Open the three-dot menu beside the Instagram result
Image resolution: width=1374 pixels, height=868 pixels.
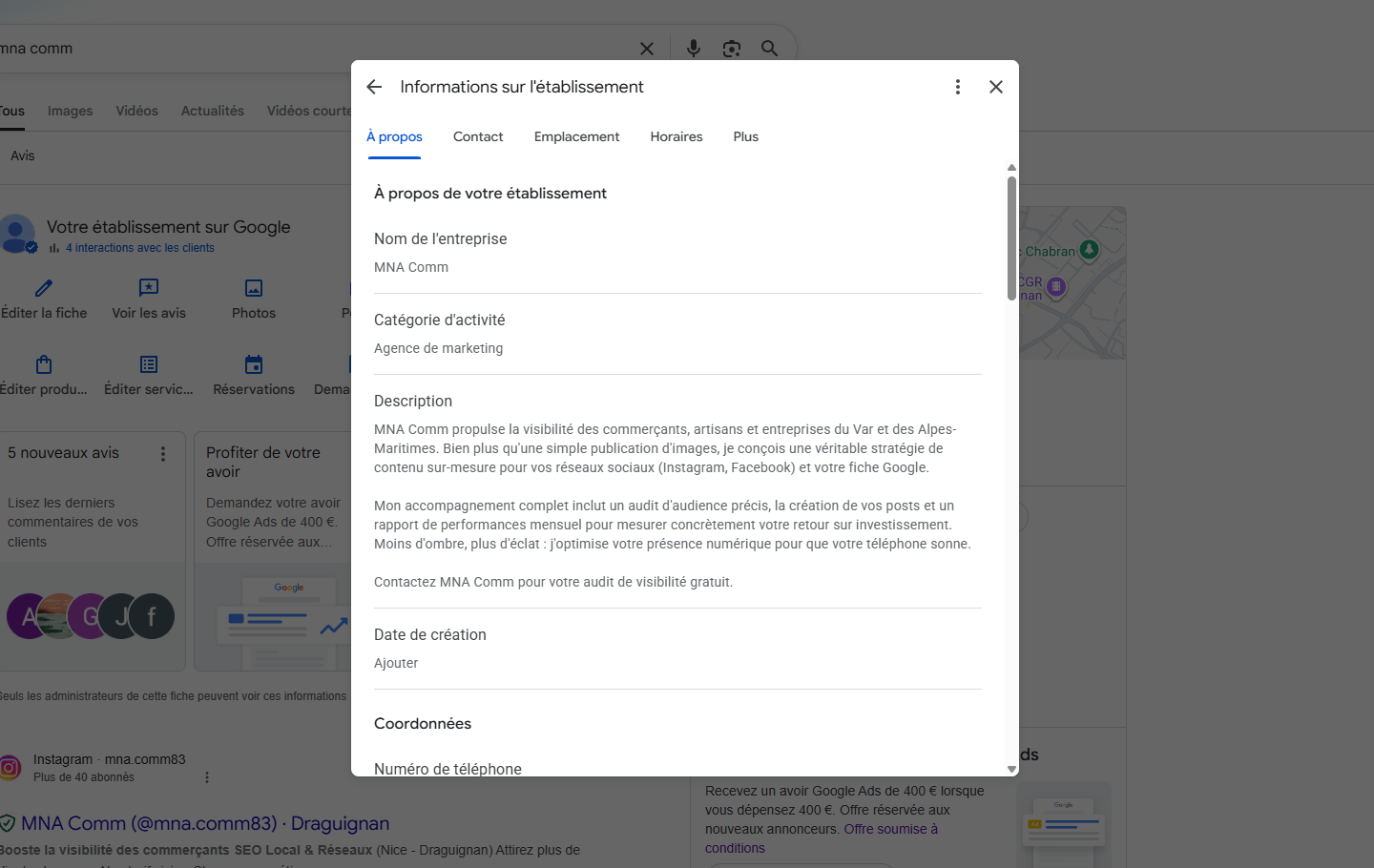(207, 777)
